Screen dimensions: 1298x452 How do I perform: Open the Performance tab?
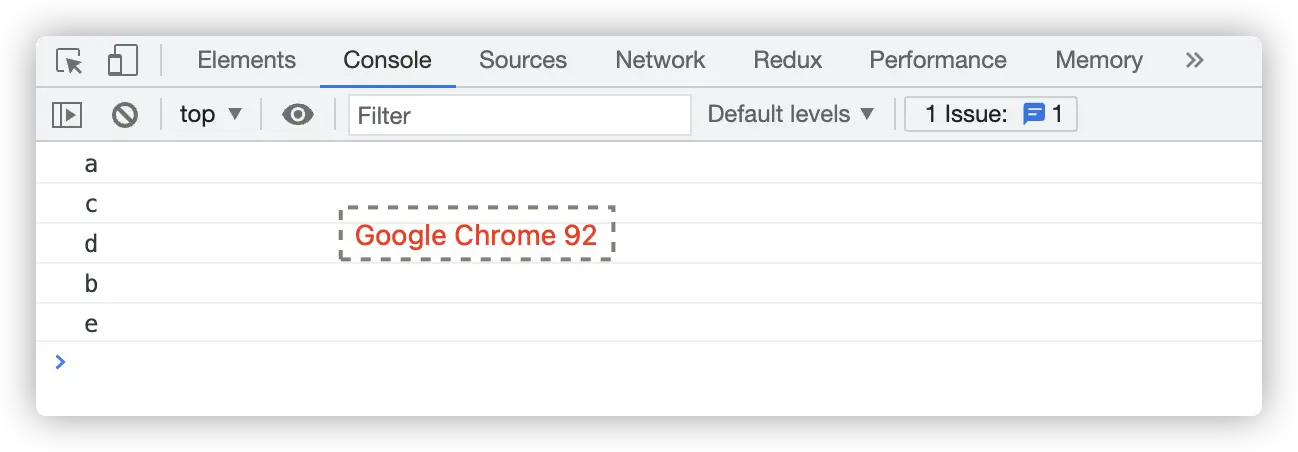click(937, 60)
